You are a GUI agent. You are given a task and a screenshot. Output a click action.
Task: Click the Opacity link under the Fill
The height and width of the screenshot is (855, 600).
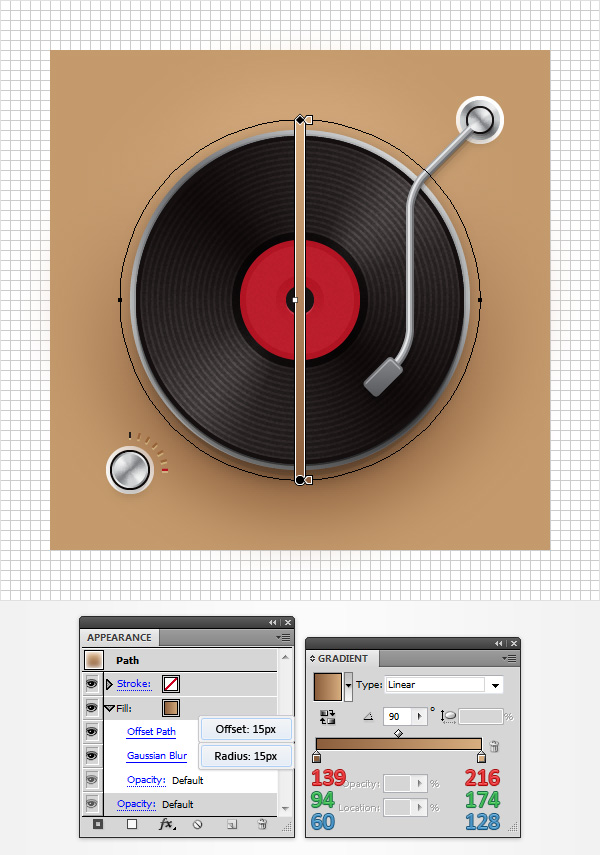[146, 780]
